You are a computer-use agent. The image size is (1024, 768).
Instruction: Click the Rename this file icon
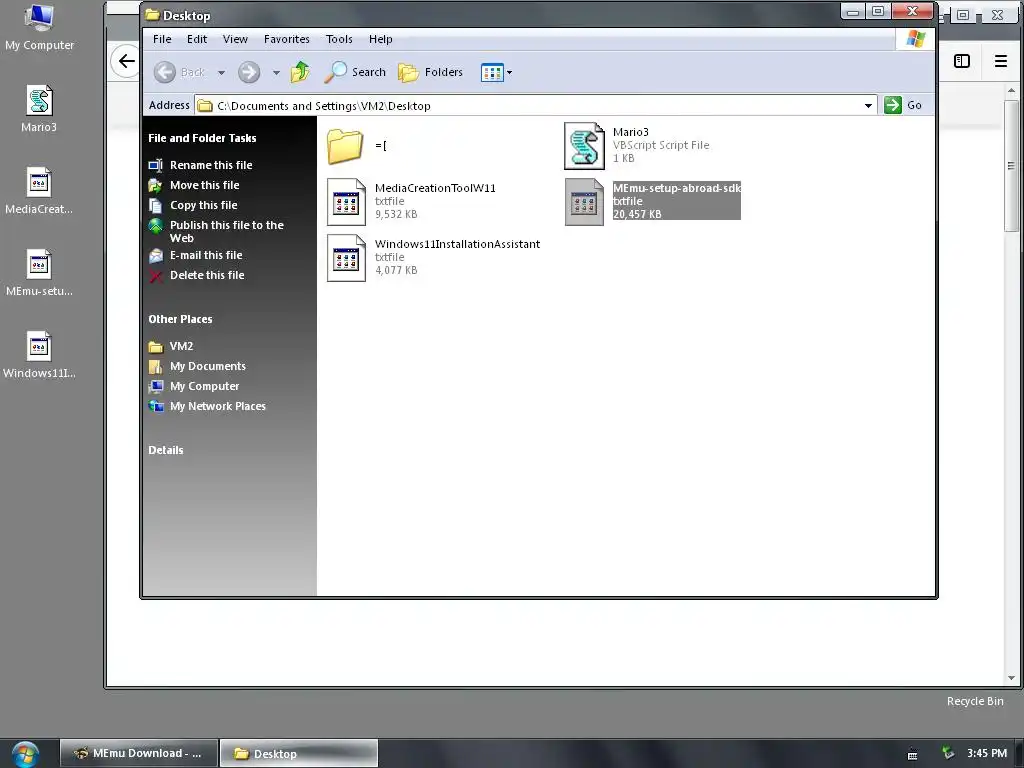tap(155, 165)
